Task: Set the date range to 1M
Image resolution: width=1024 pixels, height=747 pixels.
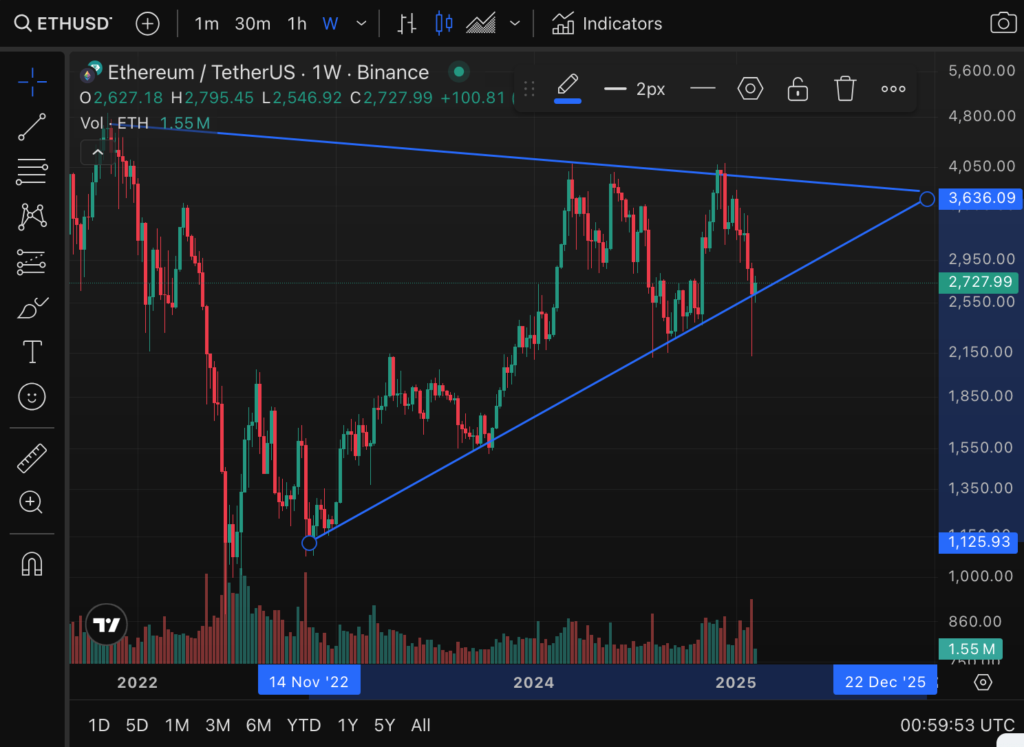Action: pos(177,725)
